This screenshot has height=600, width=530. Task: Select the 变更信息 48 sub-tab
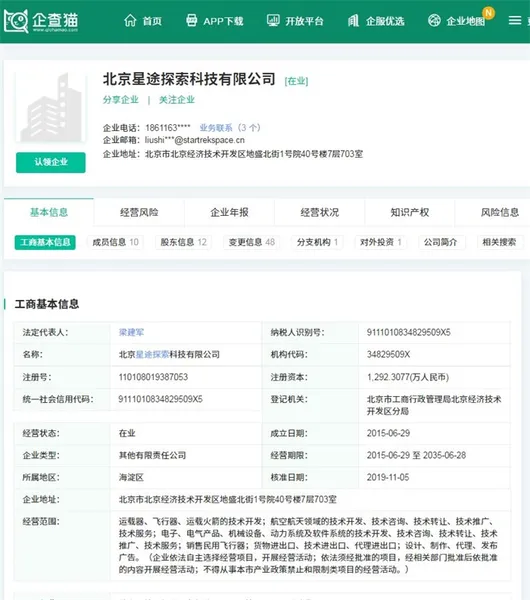pyautogui.click(x=251, y=242)
